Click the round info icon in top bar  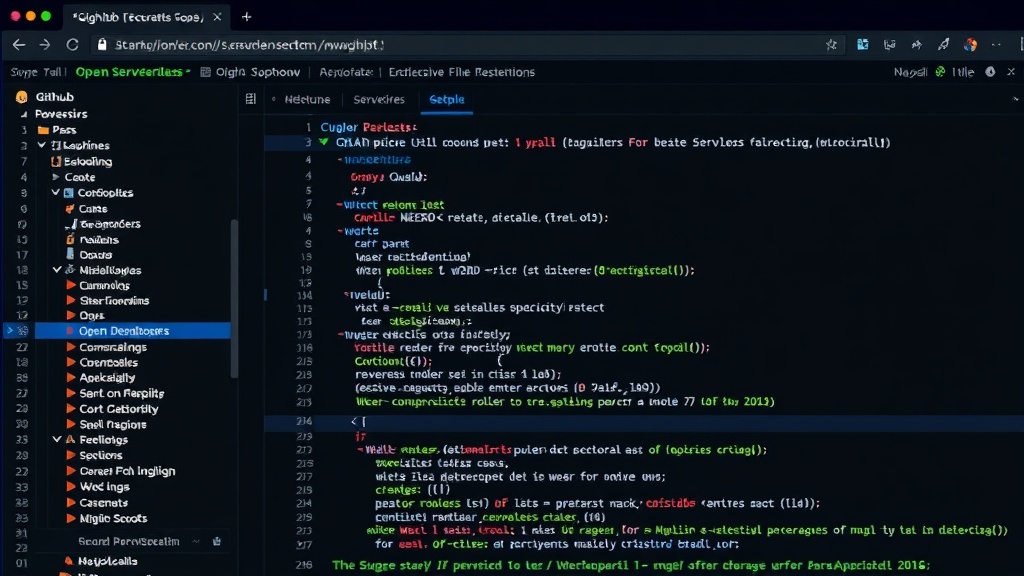990,72
